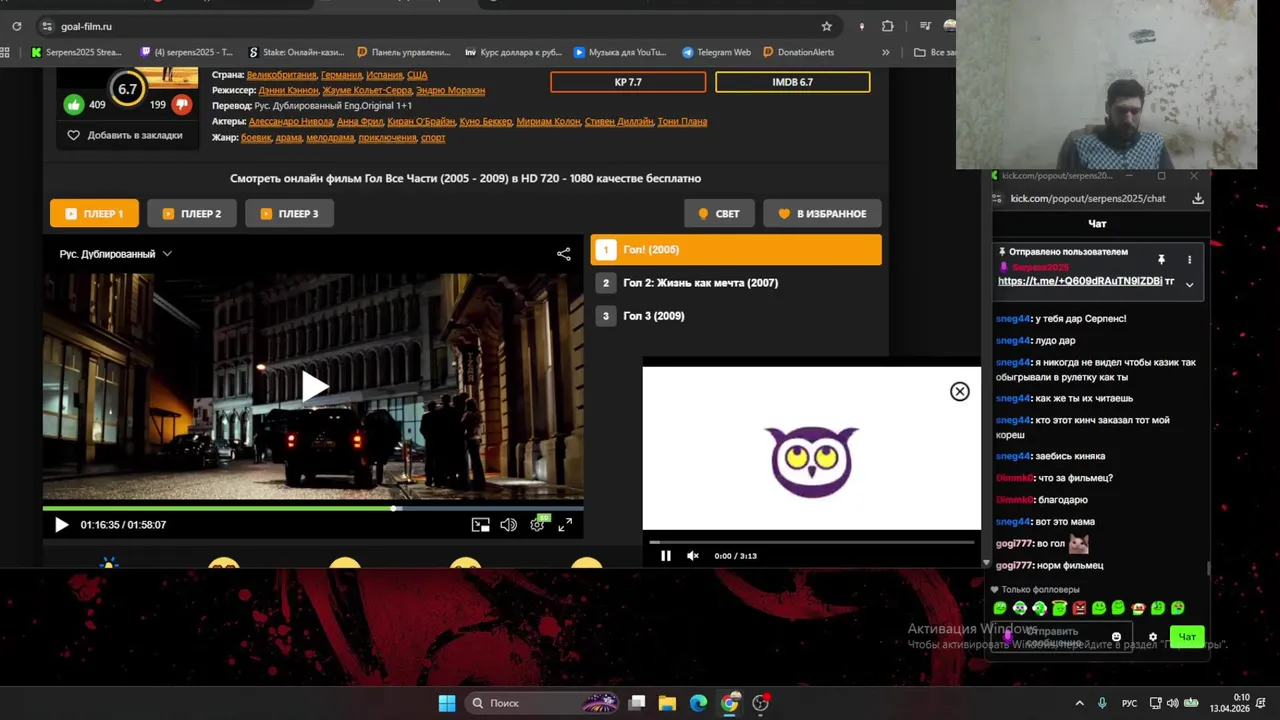Click the cat emote in gogi777's message
The width and height of the screenshot is (1280, 720).
(1078, 544)
